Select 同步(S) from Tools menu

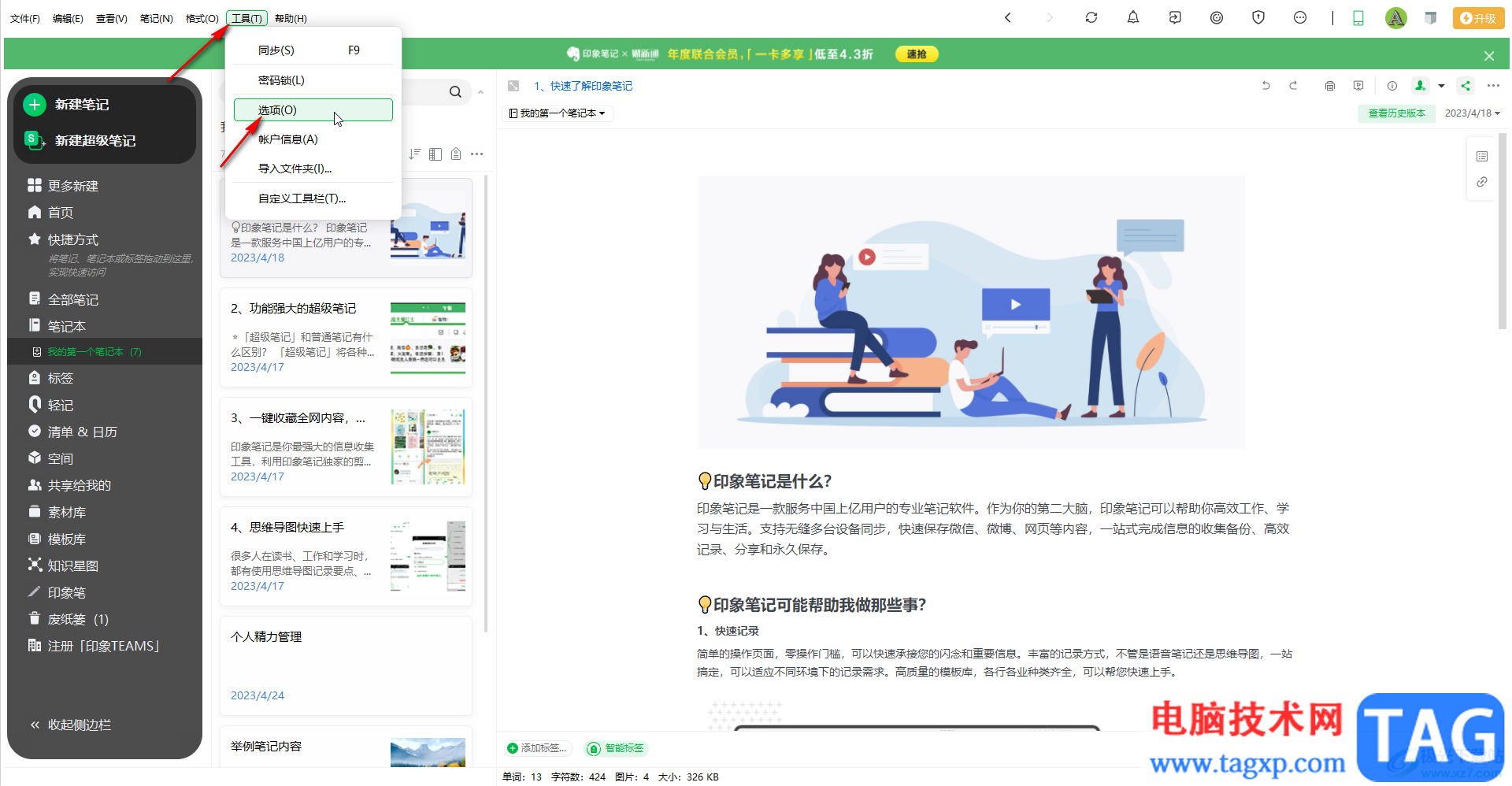(x=313, y=50)
